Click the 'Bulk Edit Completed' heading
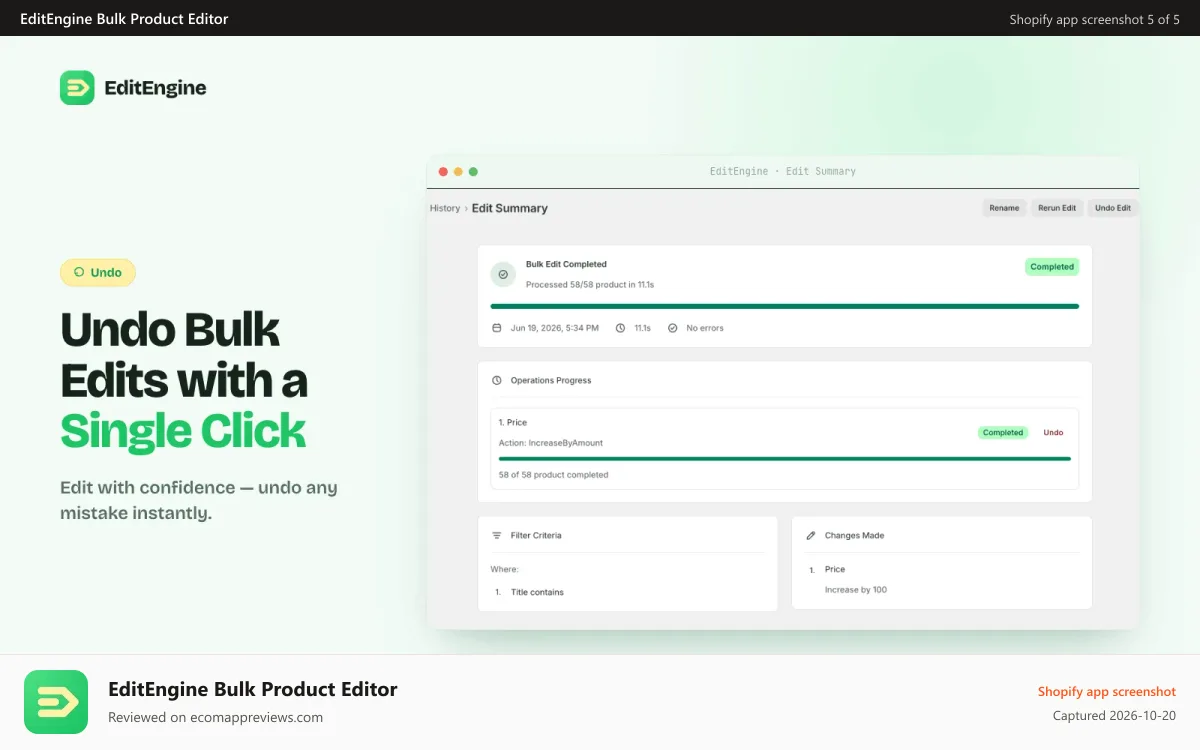Viewport: 1200px width, 750px height. tap(566, 265)
